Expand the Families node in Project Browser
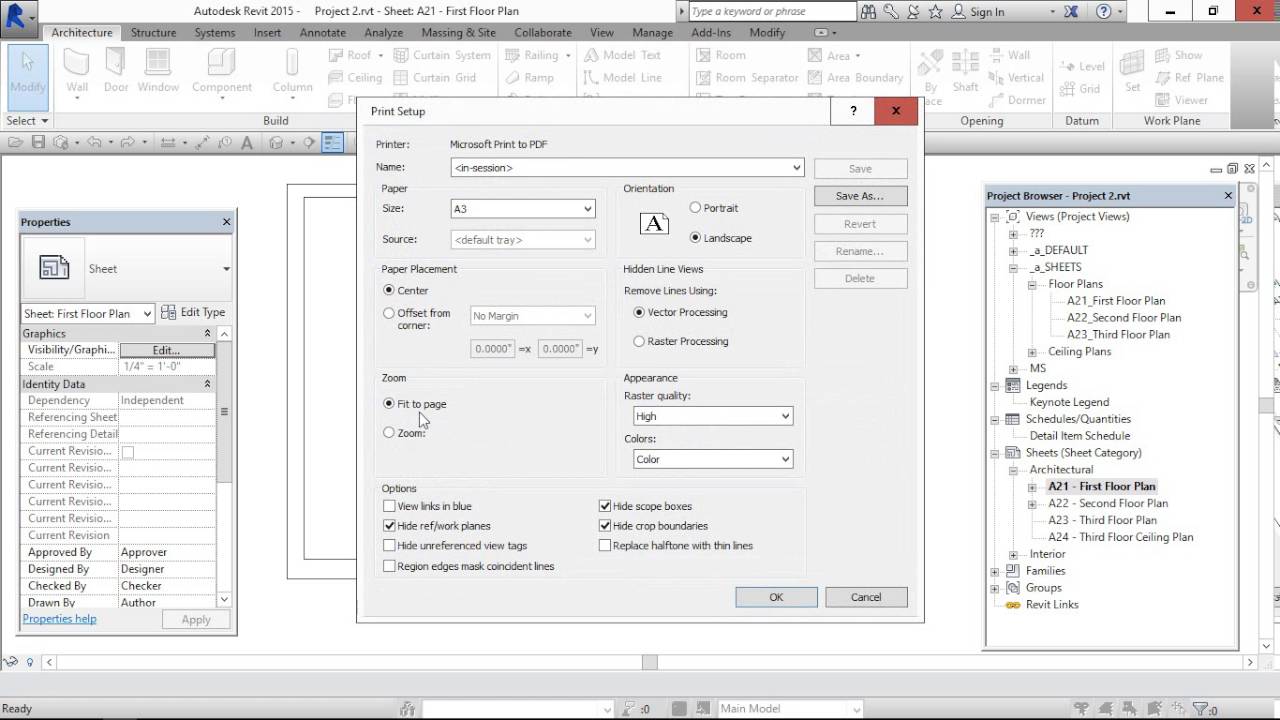 click(x=995, y=571)
